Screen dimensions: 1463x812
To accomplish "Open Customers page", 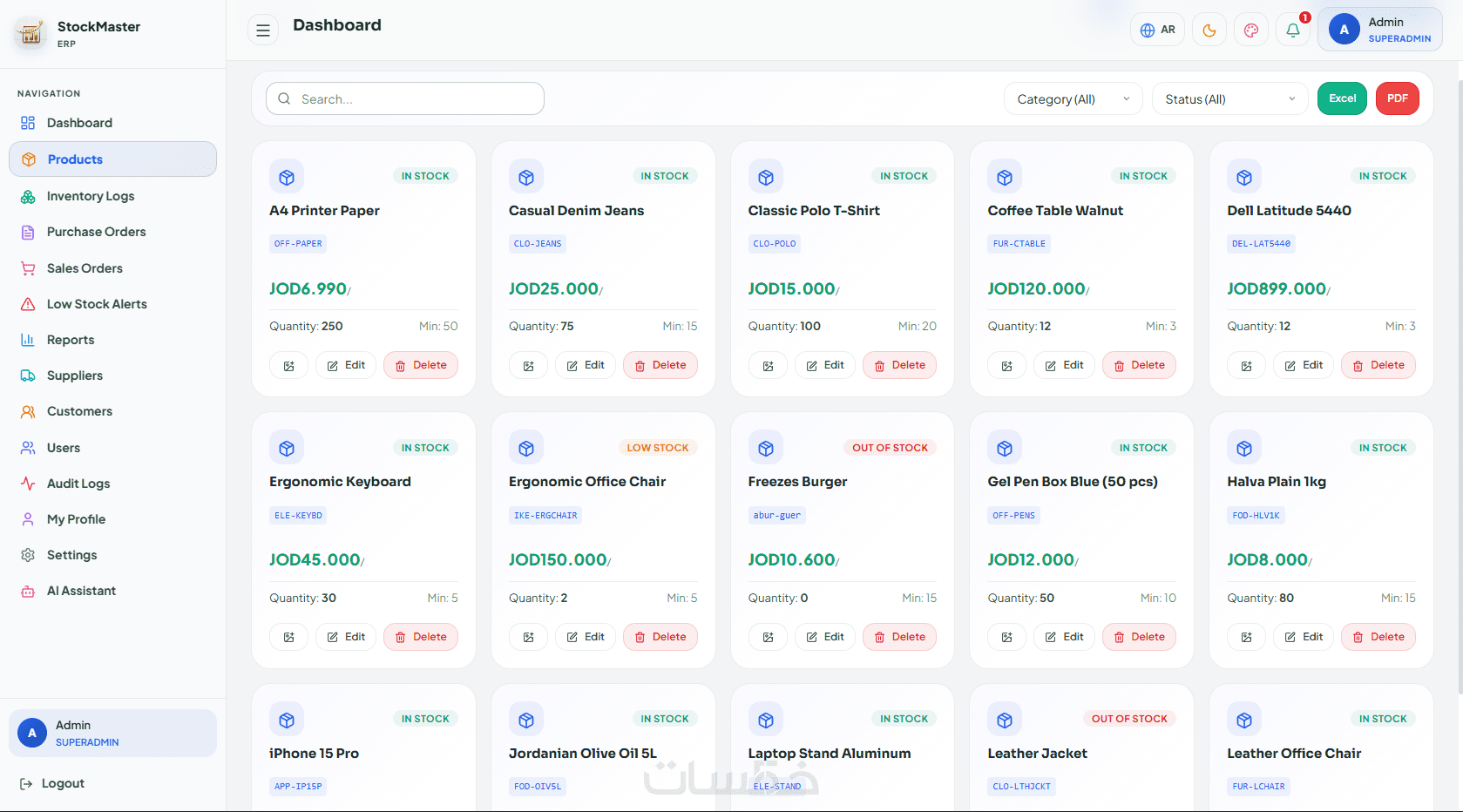I will tap(112, 411).
